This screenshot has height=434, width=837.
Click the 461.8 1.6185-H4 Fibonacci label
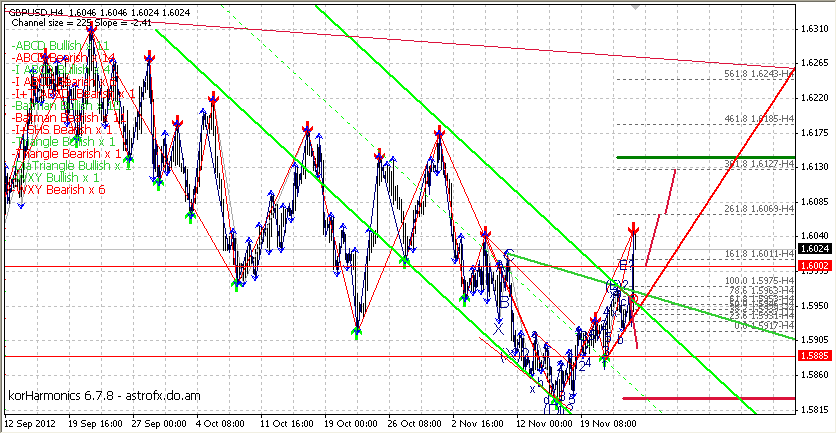click(x=759, y=119)
